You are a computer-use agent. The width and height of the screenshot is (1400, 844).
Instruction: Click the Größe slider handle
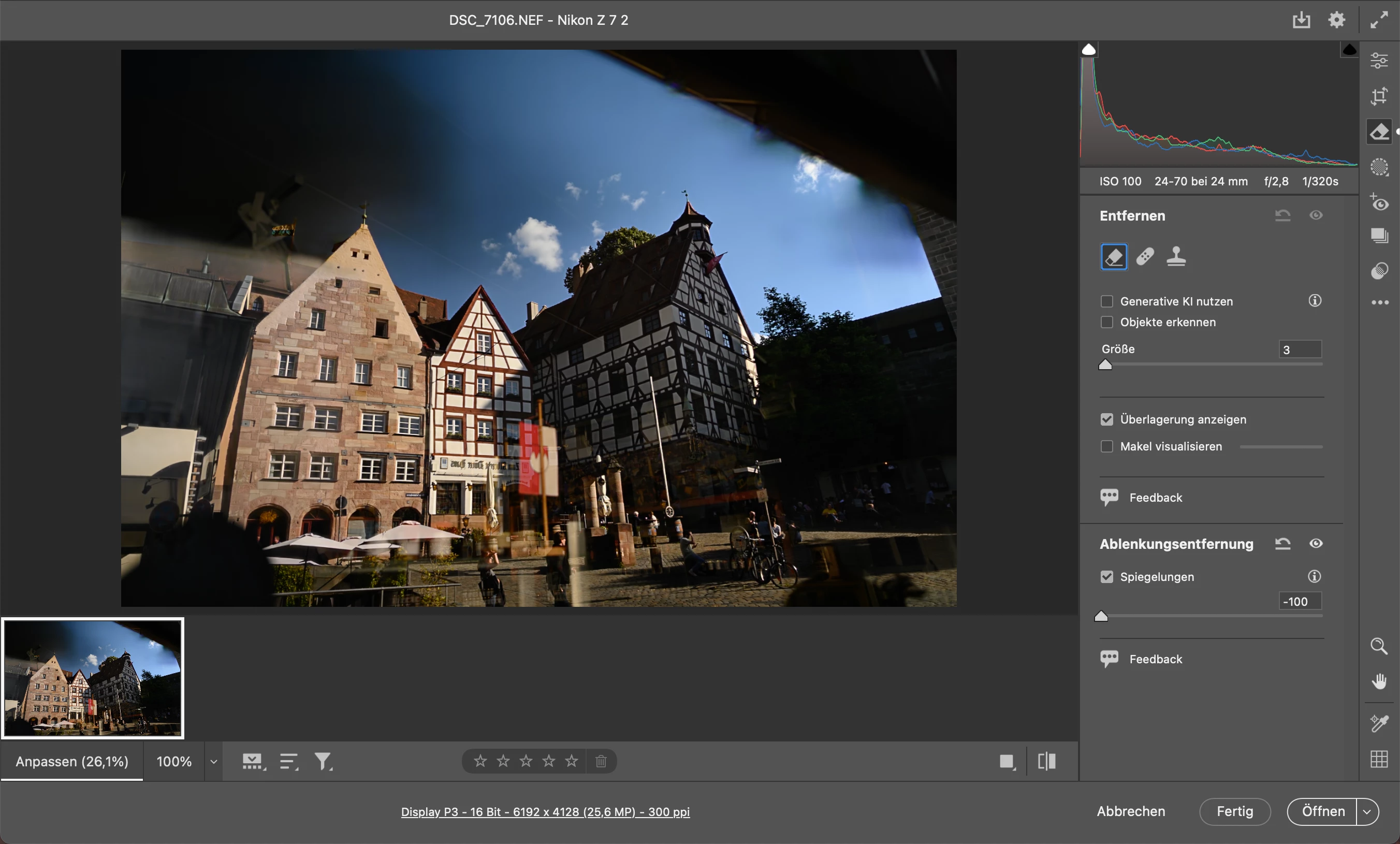1105,365
